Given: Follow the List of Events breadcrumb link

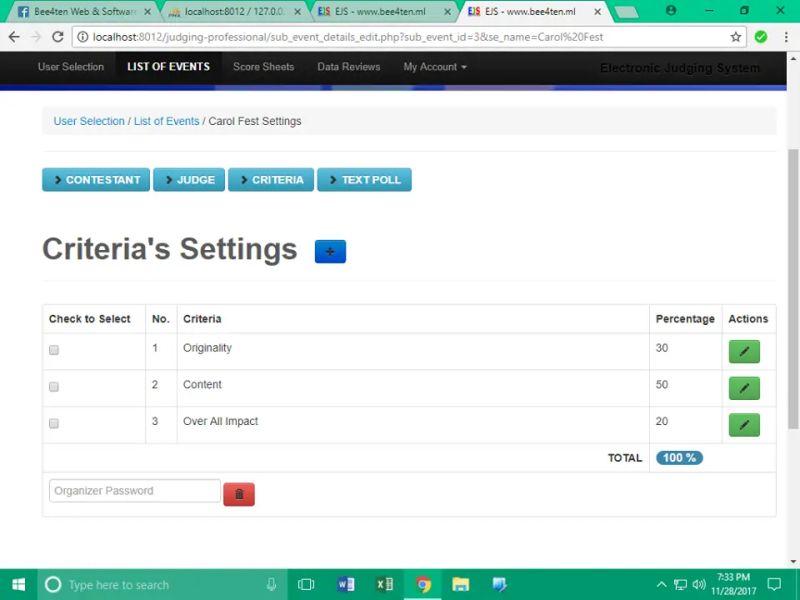Looking at the screenshot, I should [x=166, y=121].
